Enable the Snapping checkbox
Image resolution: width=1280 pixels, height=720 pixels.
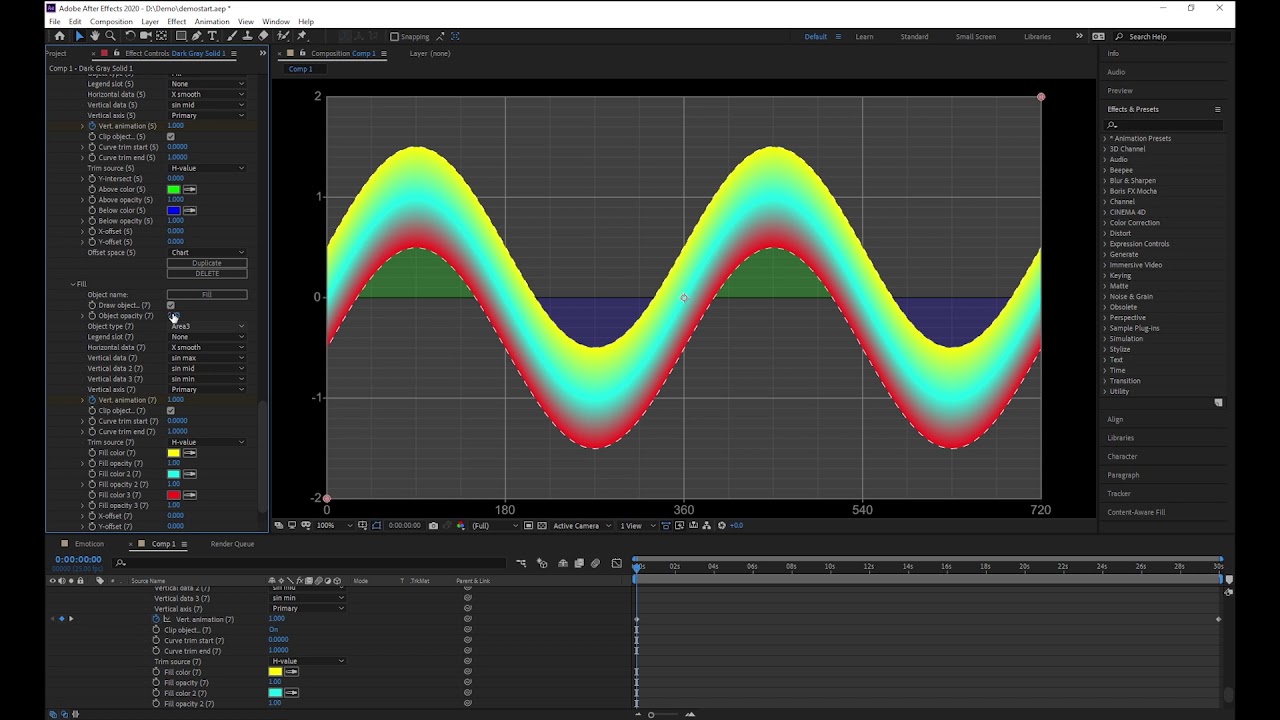click(x=394, y=37)
